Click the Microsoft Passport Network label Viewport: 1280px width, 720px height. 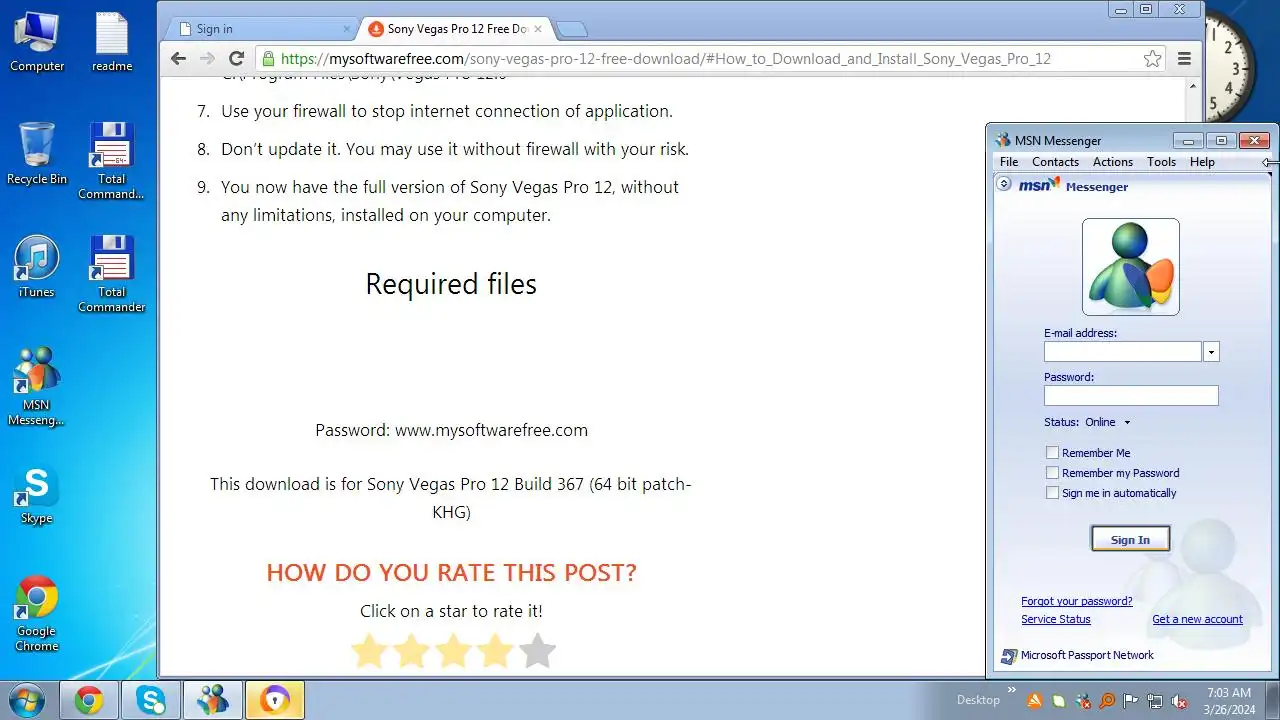1087,655
